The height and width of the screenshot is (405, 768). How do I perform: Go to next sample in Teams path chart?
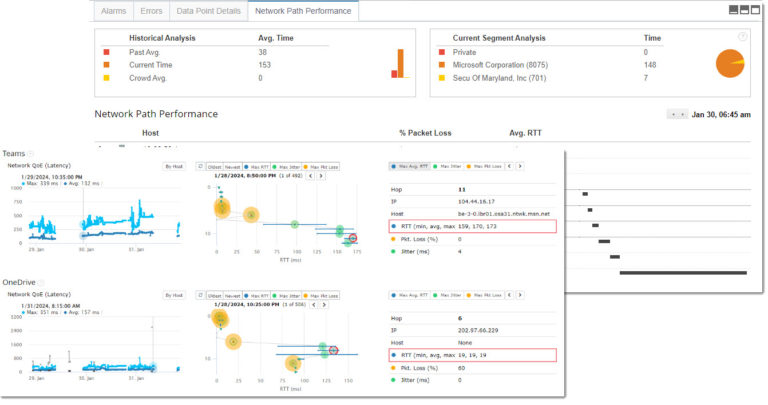point(321,176)
